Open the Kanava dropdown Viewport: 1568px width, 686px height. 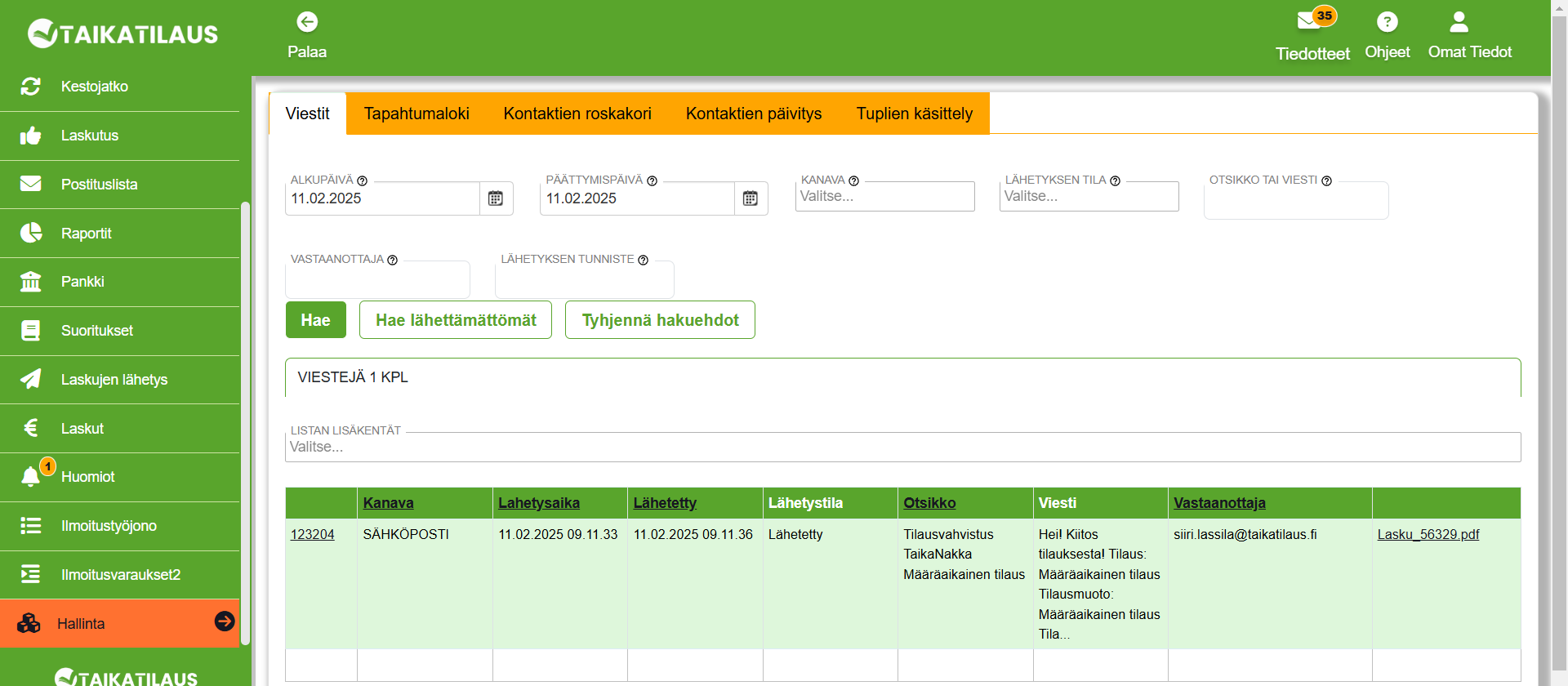[885, 197]
